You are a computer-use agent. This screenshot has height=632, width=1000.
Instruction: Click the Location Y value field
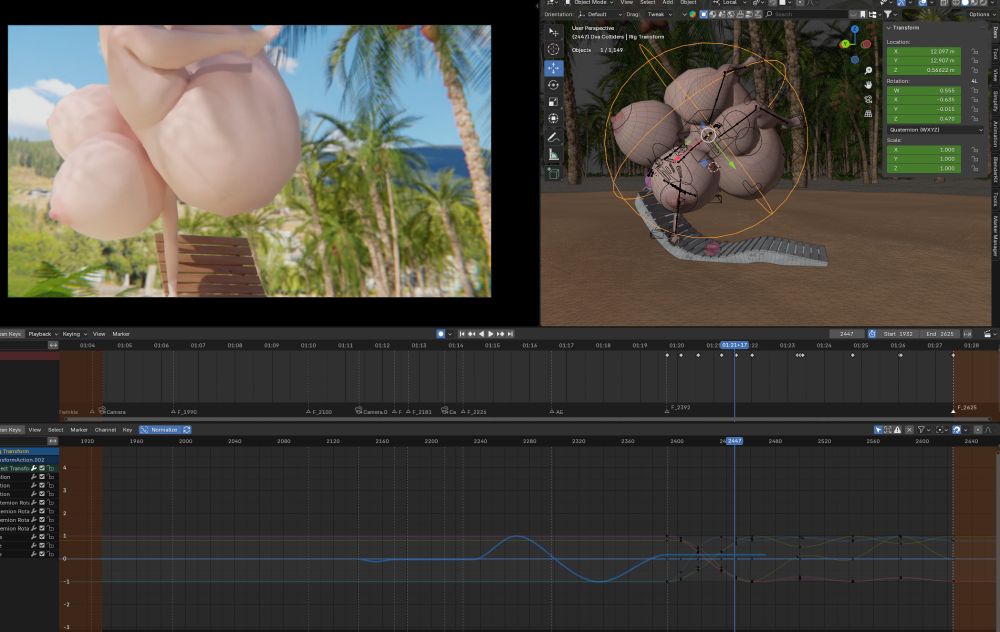[x=924, y=61]
